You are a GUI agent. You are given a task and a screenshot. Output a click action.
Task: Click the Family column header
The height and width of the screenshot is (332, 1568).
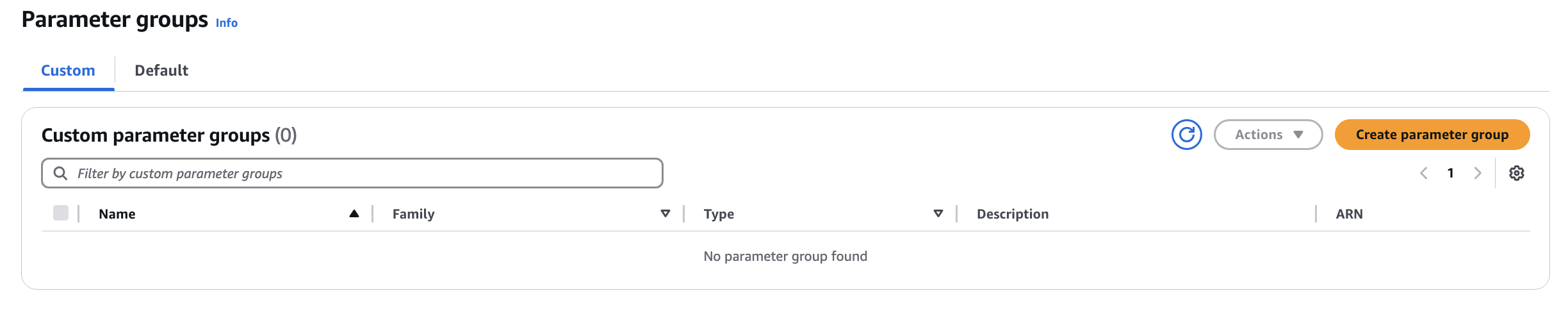(414, 214)
